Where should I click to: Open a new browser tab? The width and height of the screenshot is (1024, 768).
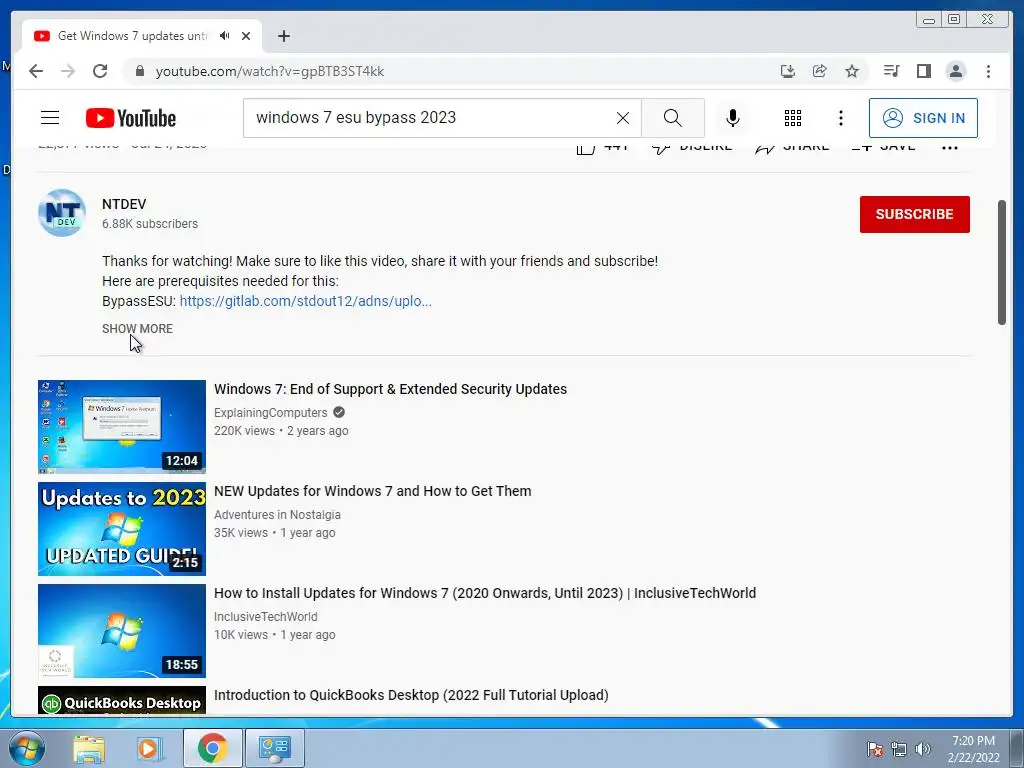[283, 36]
